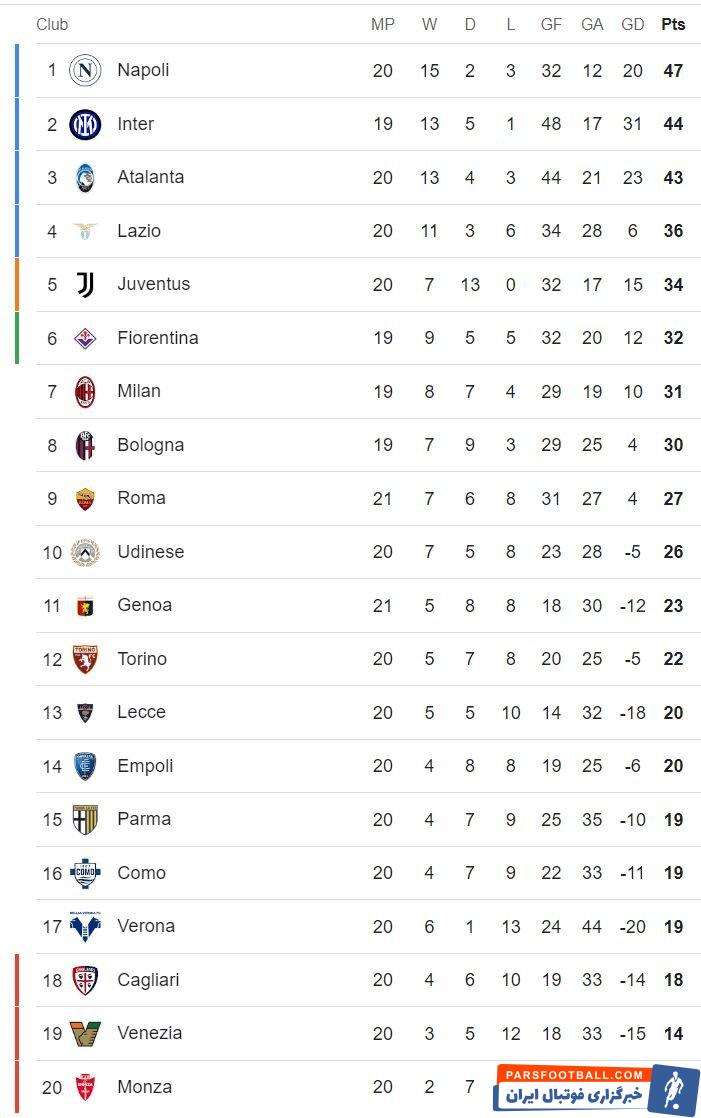Open the Torino team page link
The width and height of the screenshot is (701, 1118).
tap(142, 659)
